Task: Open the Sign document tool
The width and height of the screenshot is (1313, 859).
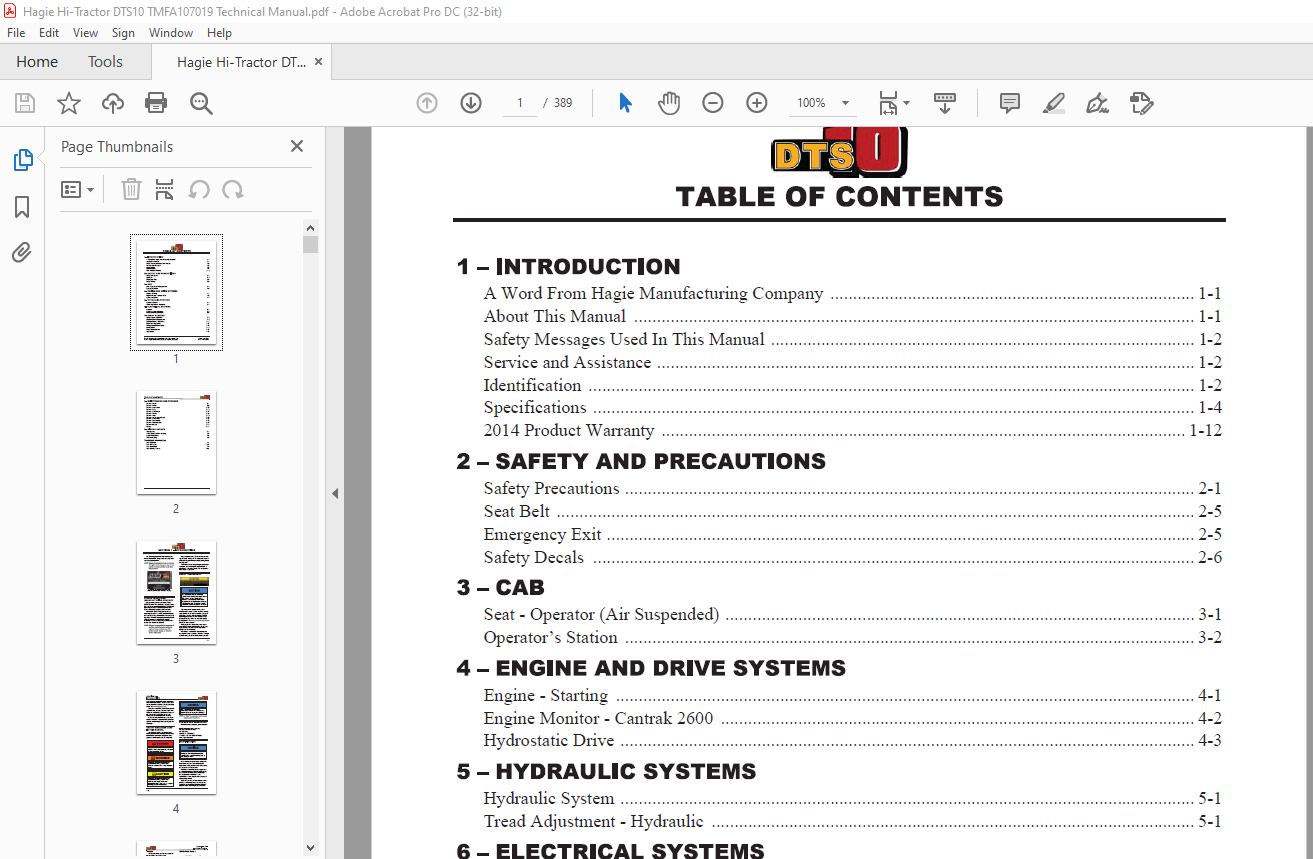Action: (1097, 103)
